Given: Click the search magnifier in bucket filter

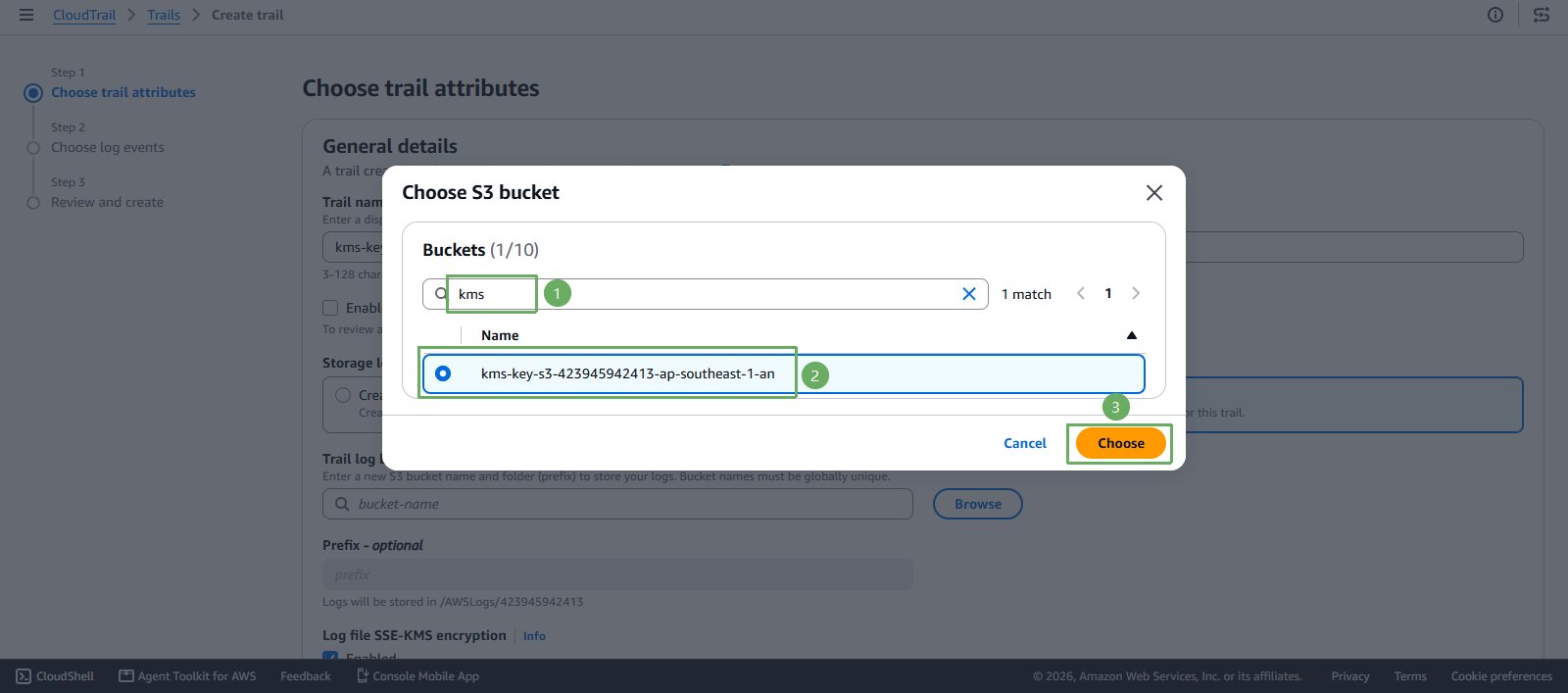Looking at the screenshot, I should (x=441, y=294).
